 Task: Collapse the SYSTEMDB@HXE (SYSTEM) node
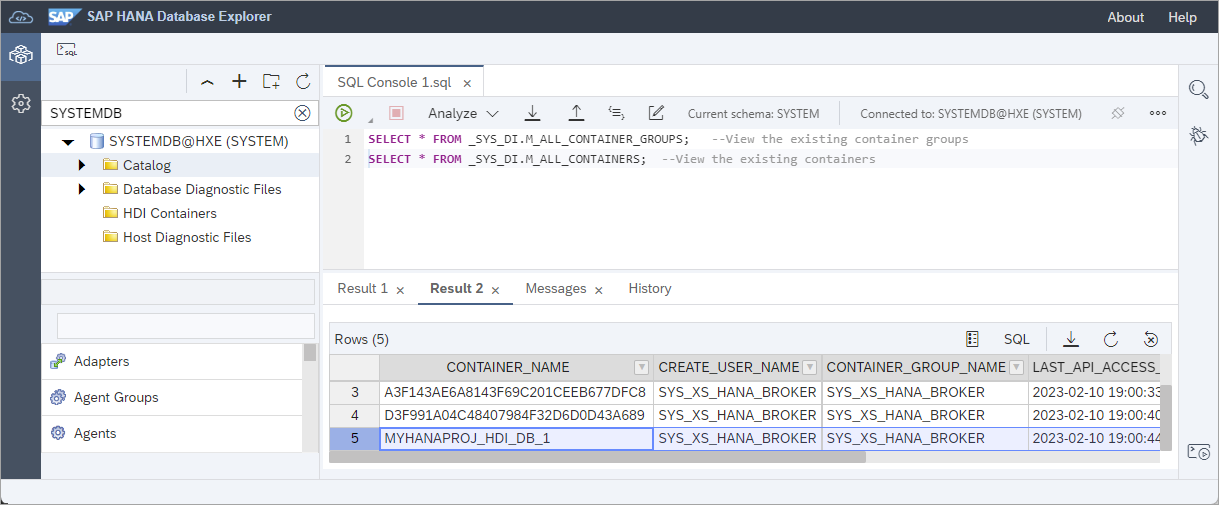68,142
